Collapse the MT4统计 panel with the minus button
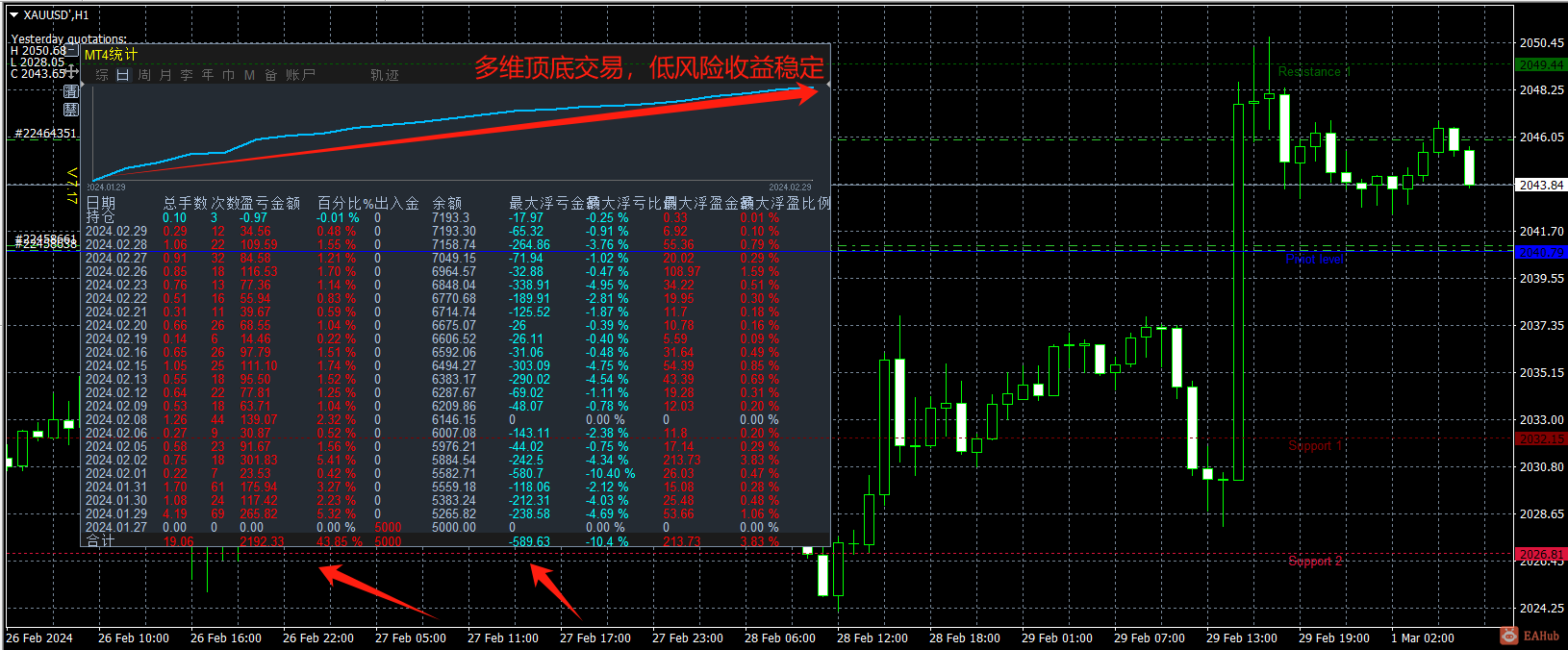Screen dimensions: 1568x650 [71, 50]
